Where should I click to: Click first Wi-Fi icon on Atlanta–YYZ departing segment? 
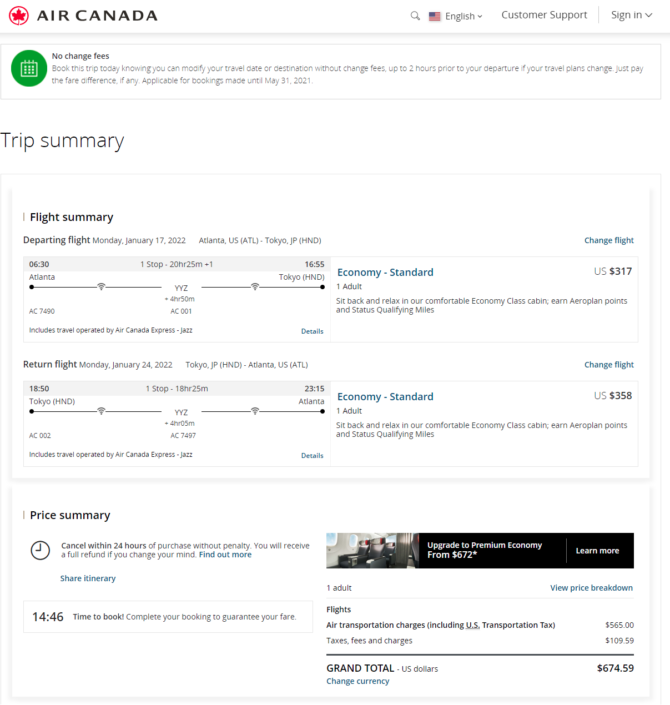click(x=101, y=286)
